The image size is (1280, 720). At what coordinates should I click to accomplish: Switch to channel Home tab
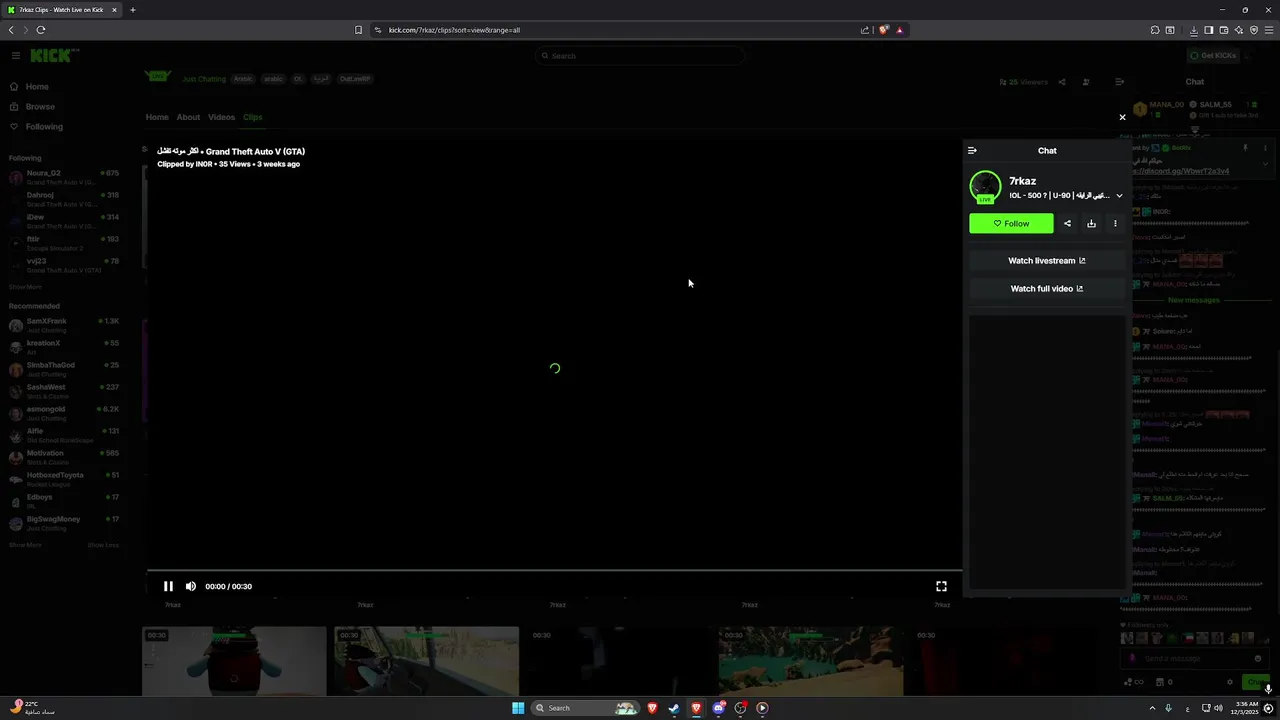click(157, 117)
